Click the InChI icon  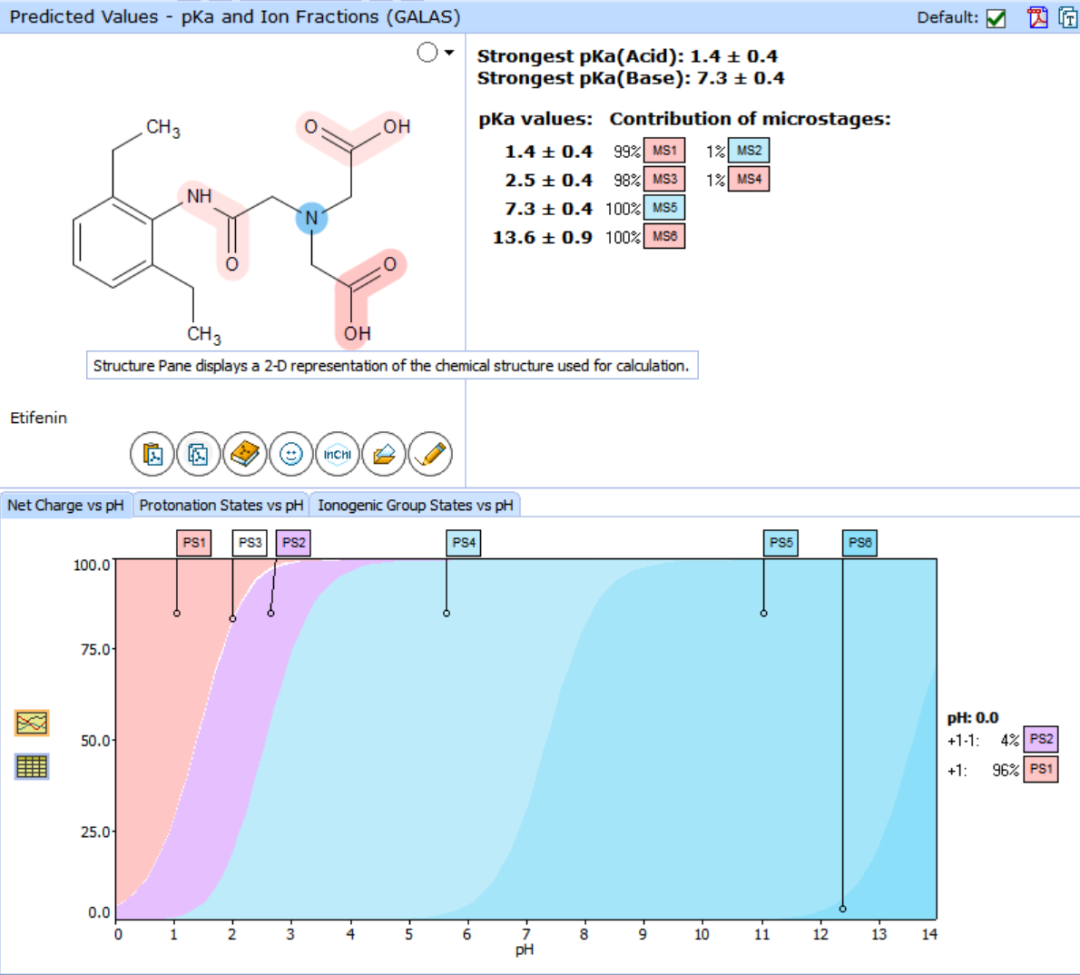pyautogui.click(x=338, y=454)
